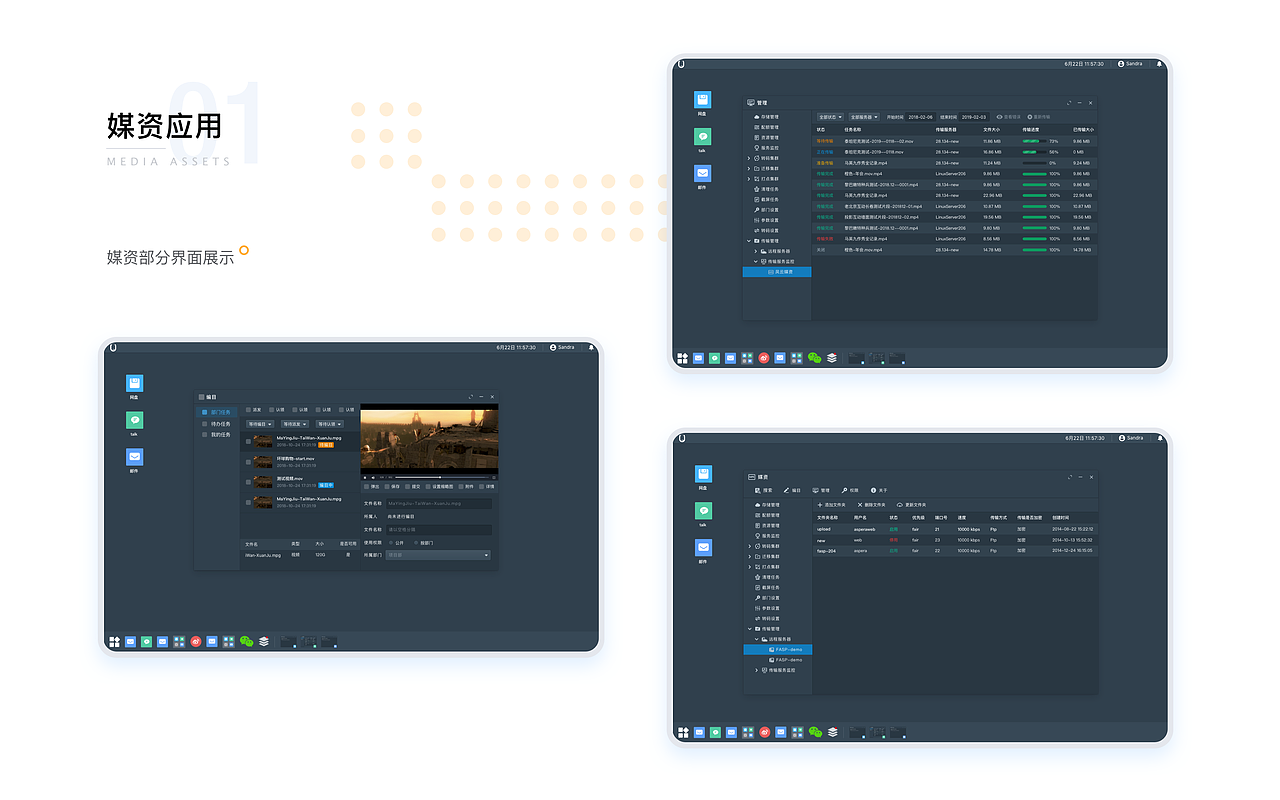This screenshot has height=800, width=1280.
Task: Click the notification bell above the 管理 window
Action: point(1160,63)
